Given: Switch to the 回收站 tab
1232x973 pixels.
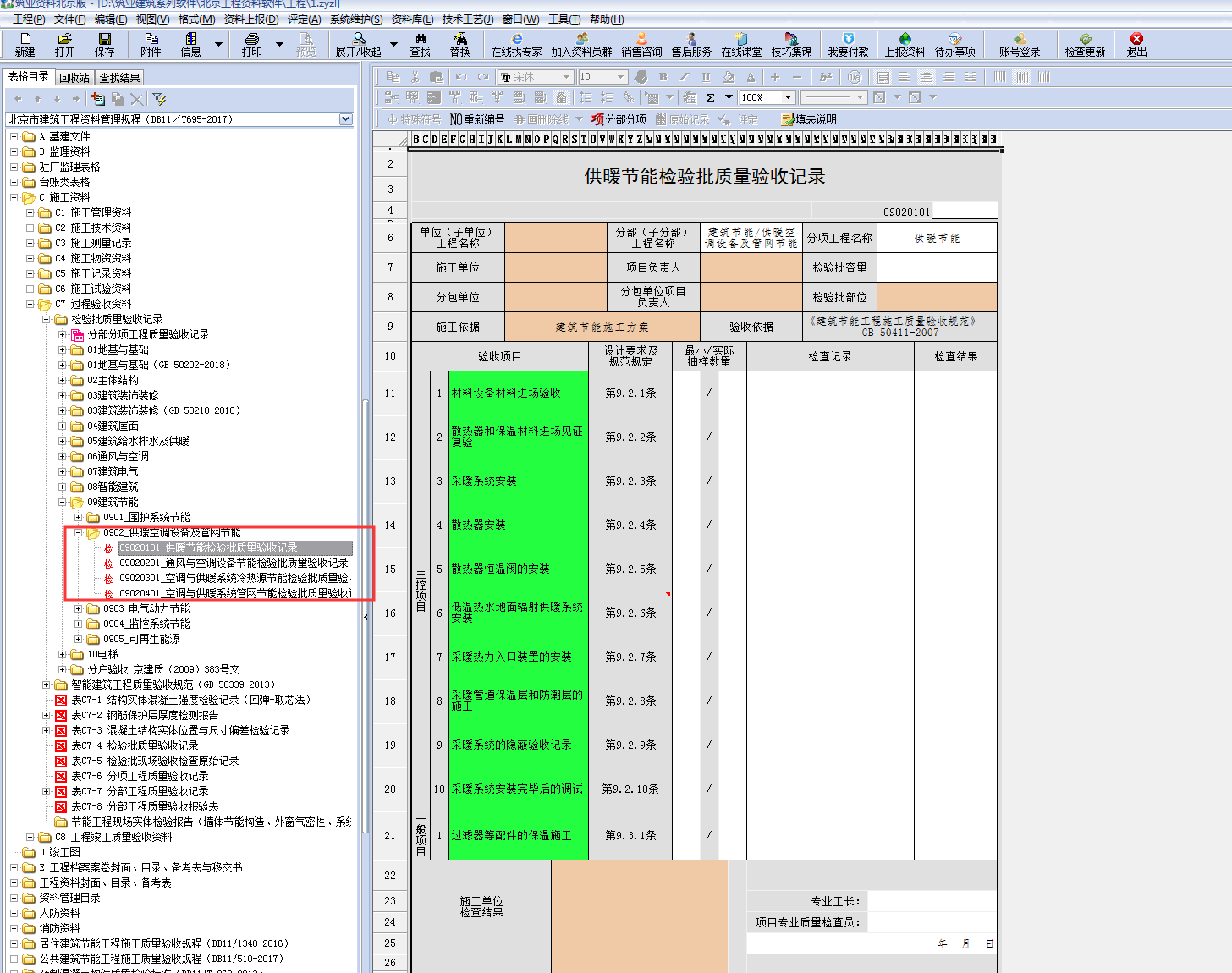Looking at the screenshot, I should 74,78.
